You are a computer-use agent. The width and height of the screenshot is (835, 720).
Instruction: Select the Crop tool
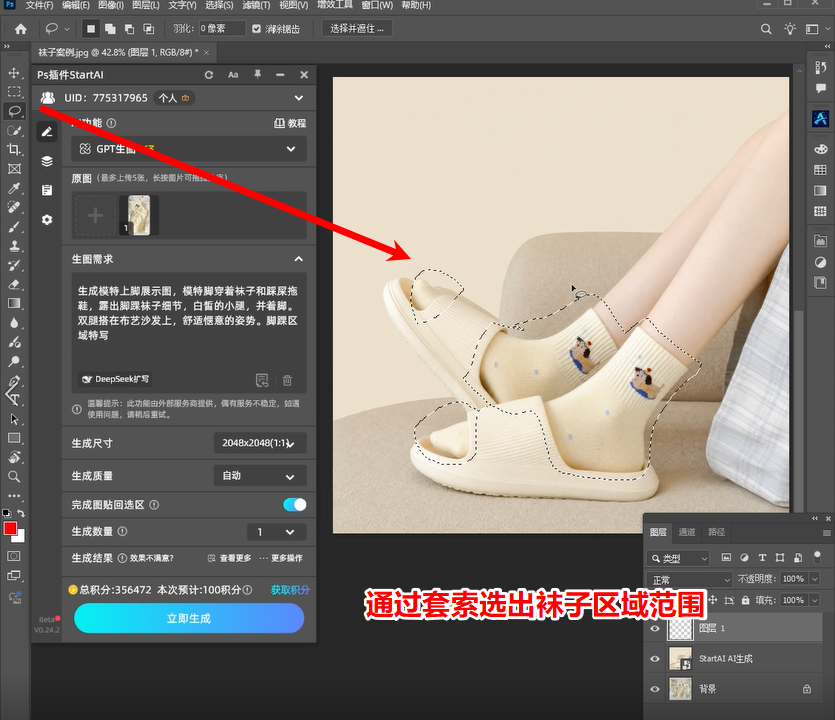tap(14, 150)
